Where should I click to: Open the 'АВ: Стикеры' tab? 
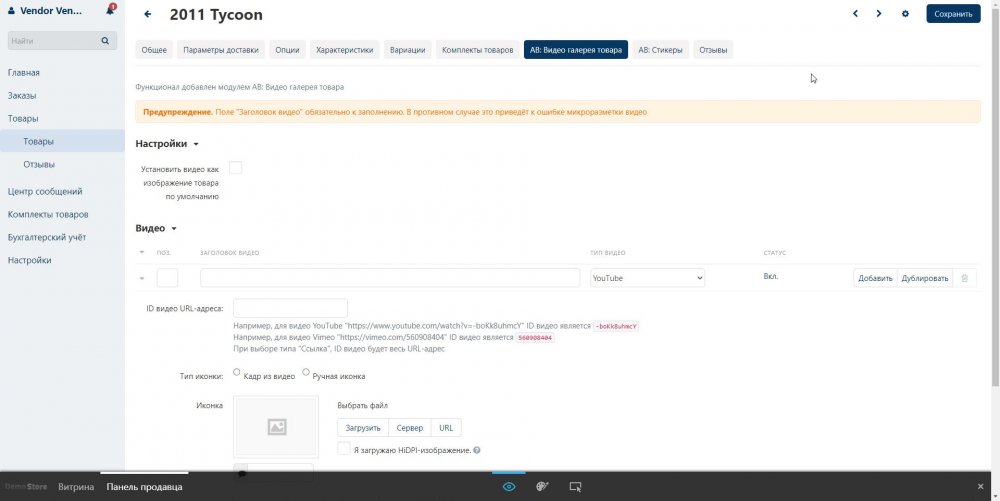661,50
